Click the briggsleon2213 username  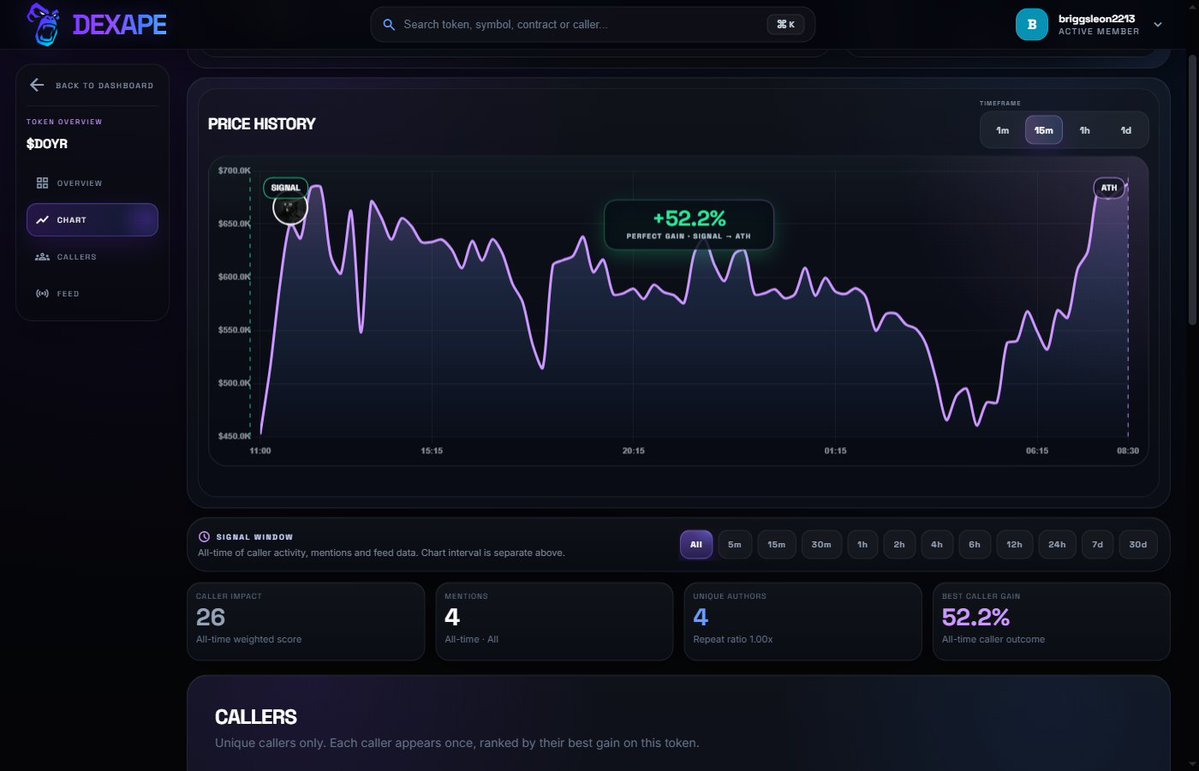[x=1097, y=18]
